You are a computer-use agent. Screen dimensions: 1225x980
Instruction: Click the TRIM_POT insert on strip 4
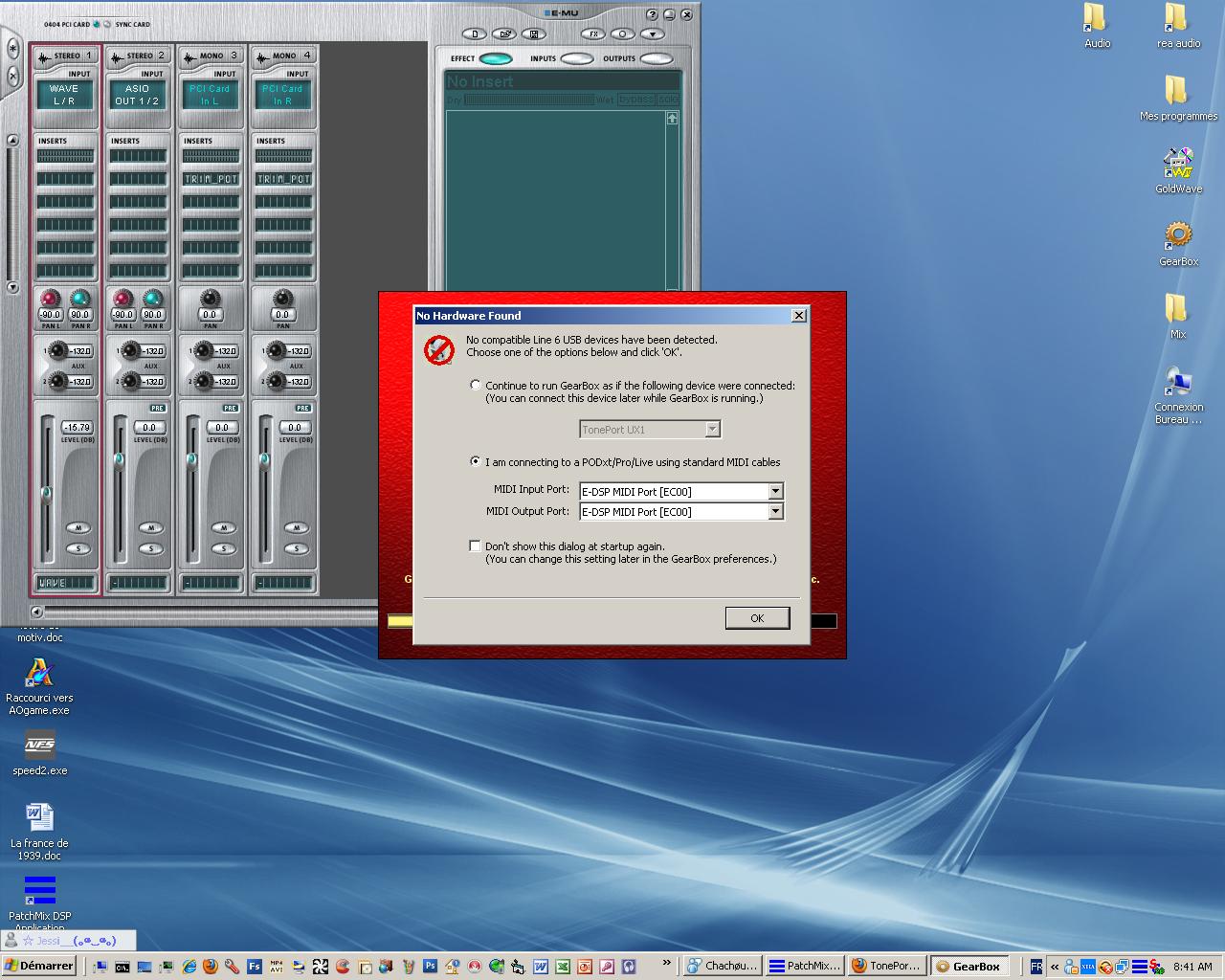click(x=283, y=179)
